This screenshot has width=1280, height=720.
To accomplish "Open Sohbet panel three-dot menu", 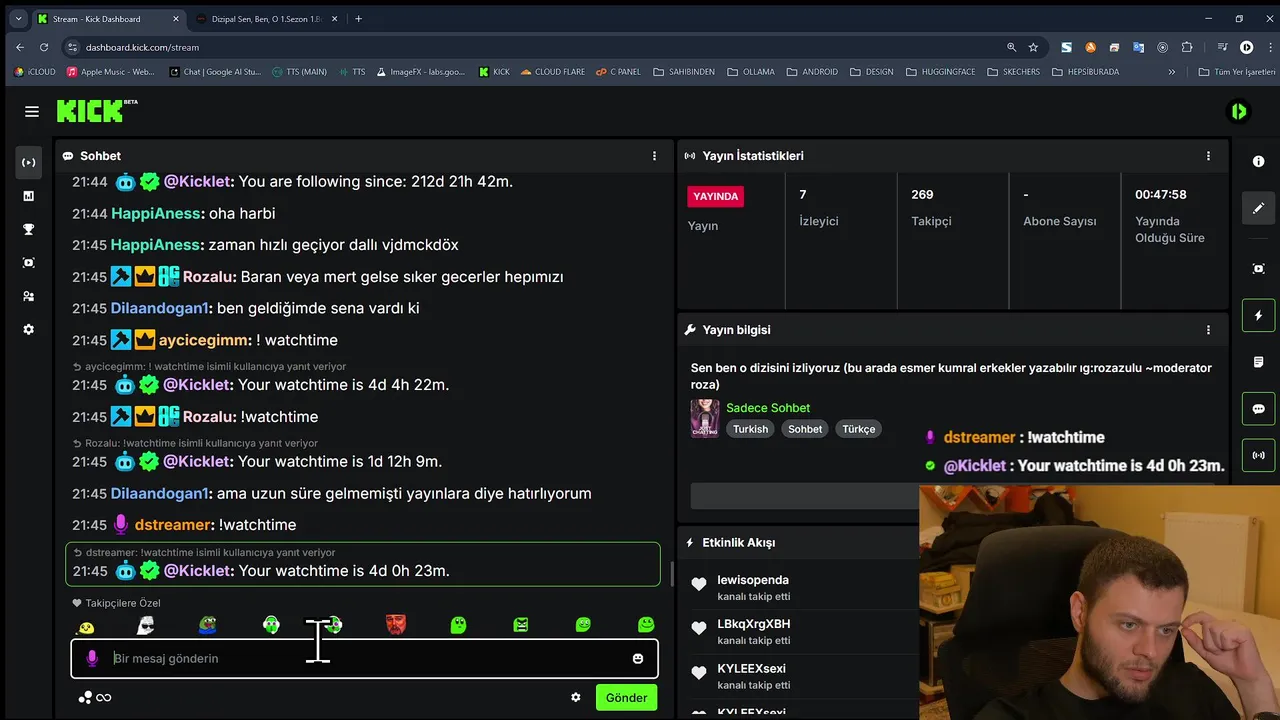I will [x=655, y=156].
